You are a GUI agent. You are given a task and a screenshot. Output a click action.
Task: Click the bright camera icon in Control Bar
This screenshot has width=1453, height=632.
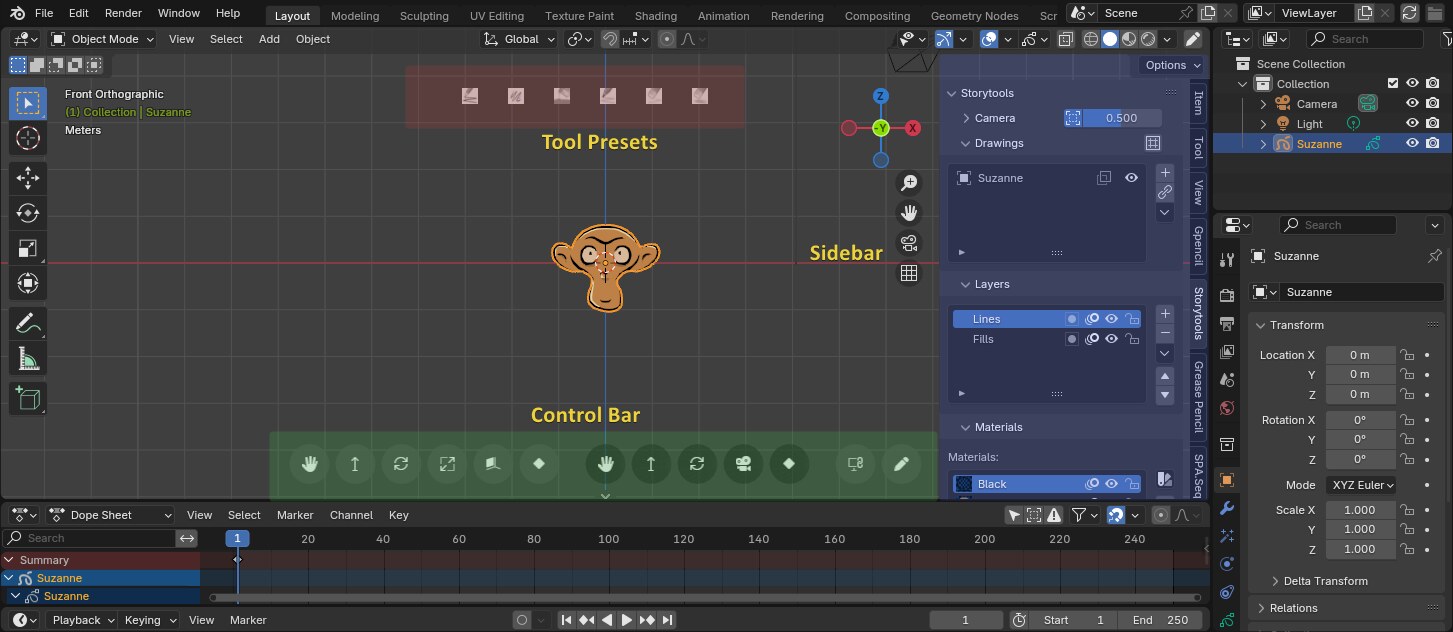pyautogui.click(x=743, y=464)
